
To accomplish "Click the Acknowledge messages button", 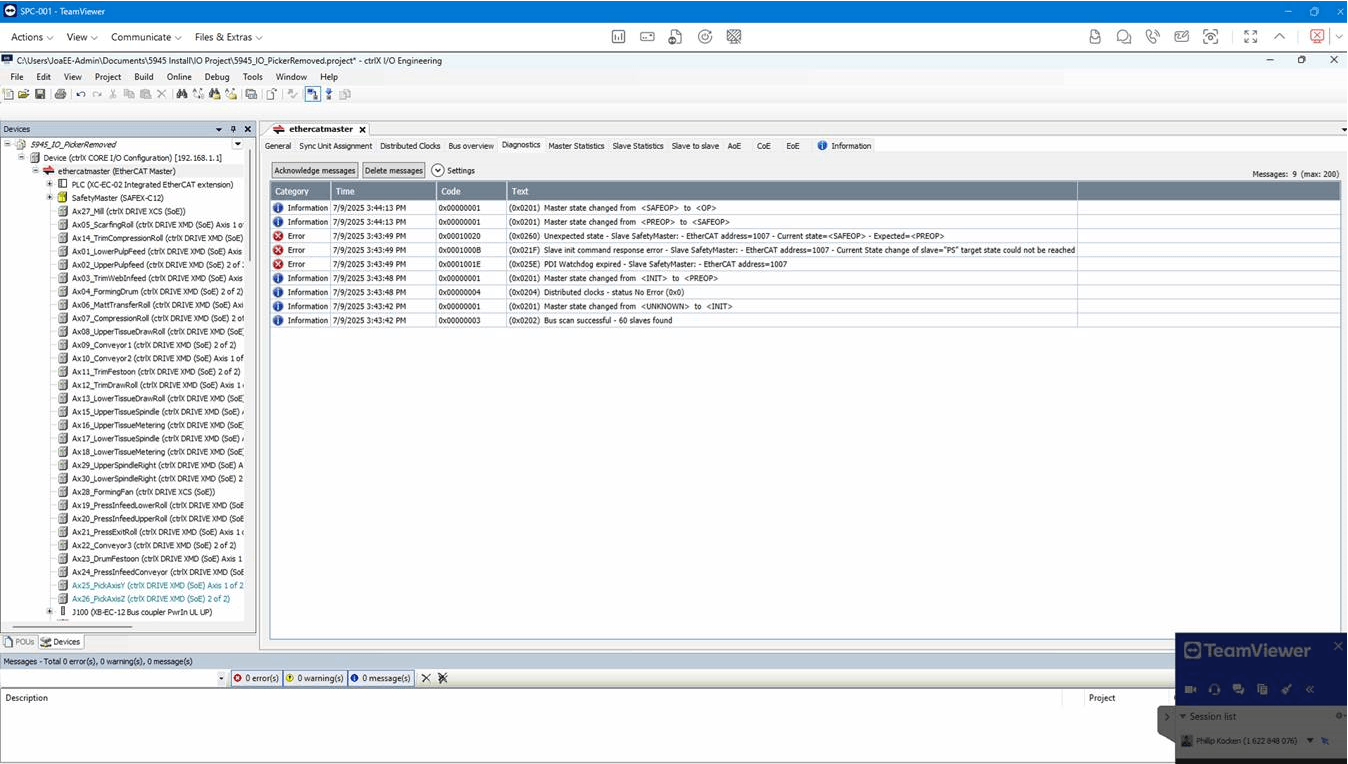I will pyautogui.click(x=314, y=171).
